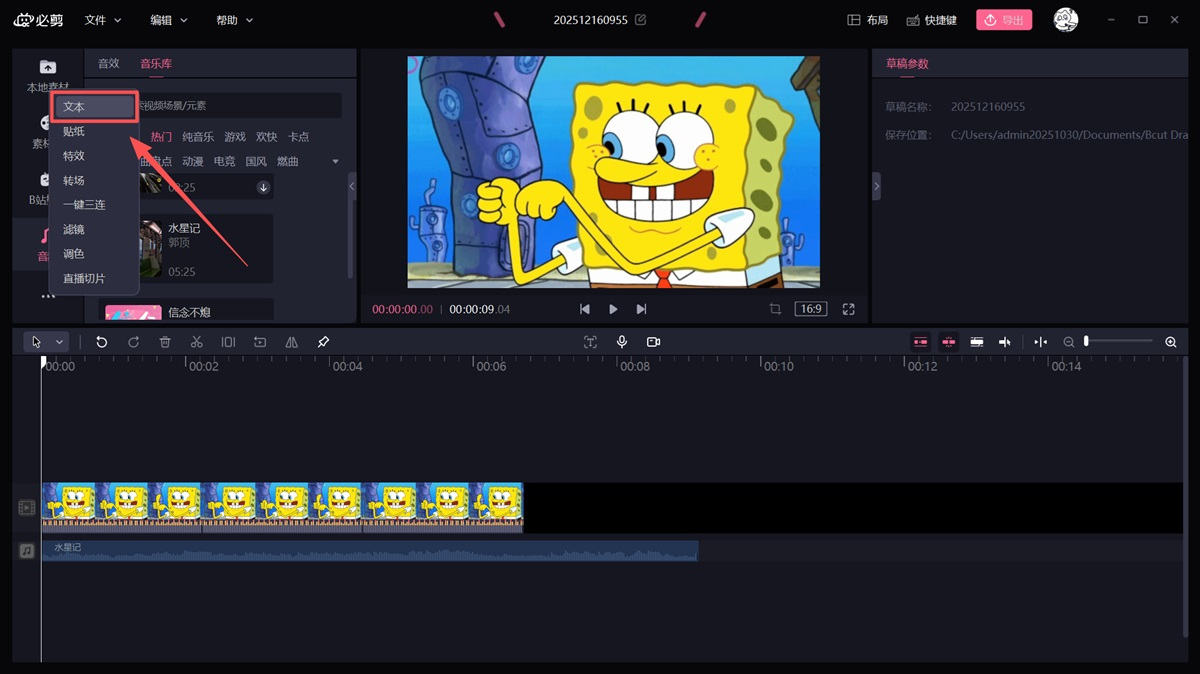The width and height of the screenshot is (1200, 674).
Task: Click the scissors split tool
Action: [196, 342]
